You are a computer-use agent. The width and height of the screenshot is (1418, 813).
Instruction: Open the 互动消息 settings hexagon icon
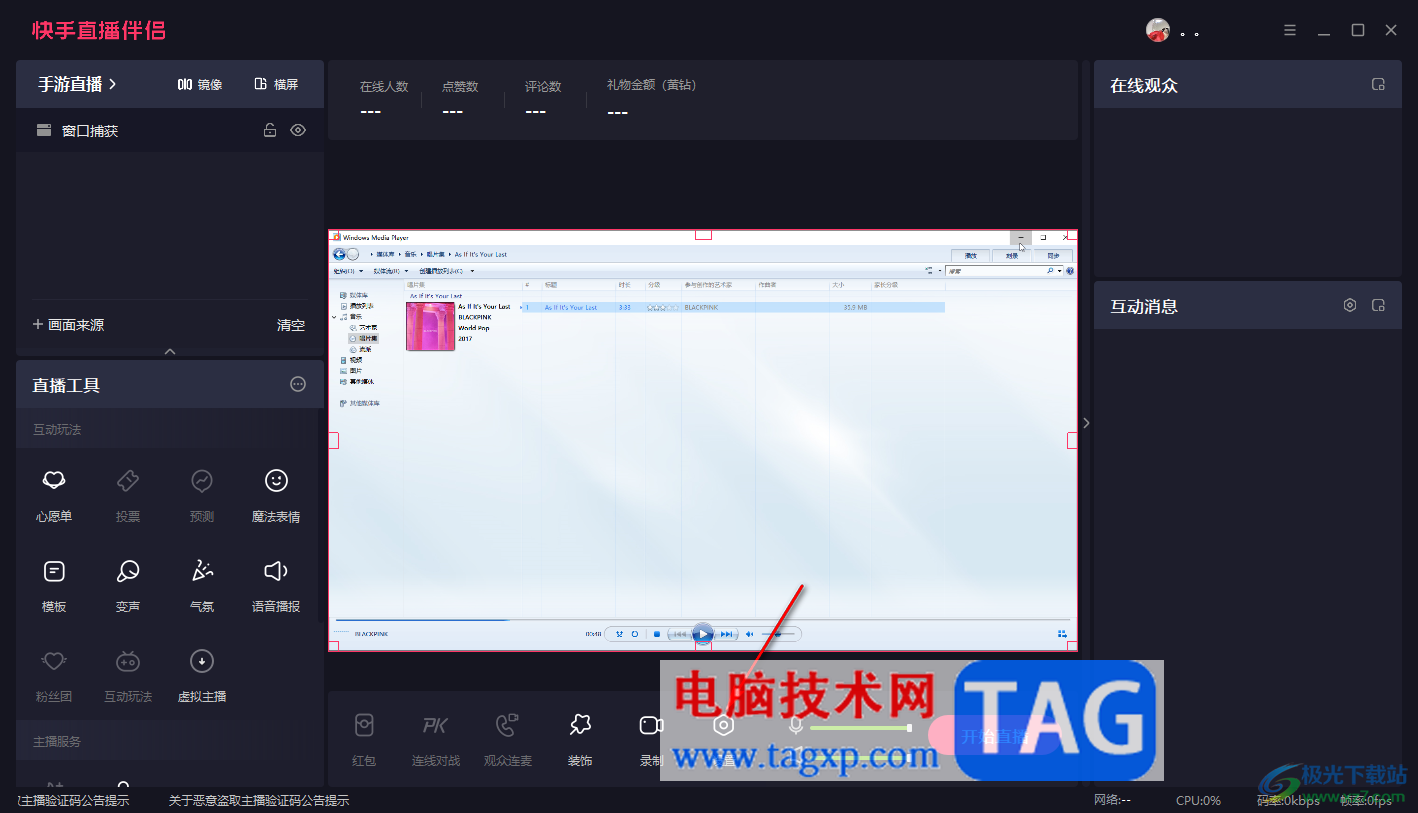tap(1350, 305)
